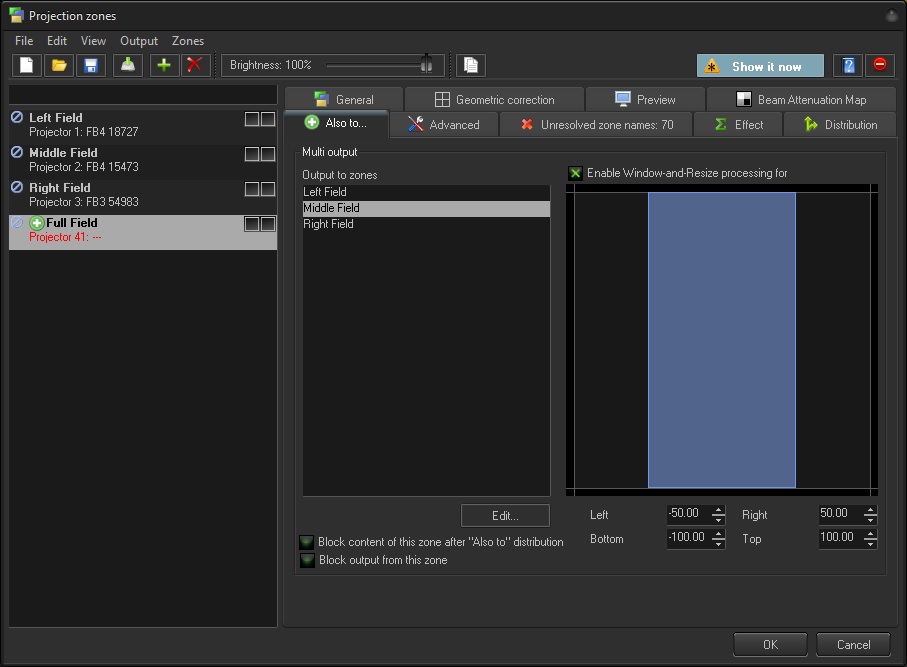Image resolution: width=907 pixels, height=667 pixels.
Task: Increase the Right value with up arrow
Action: pos(870,510)
